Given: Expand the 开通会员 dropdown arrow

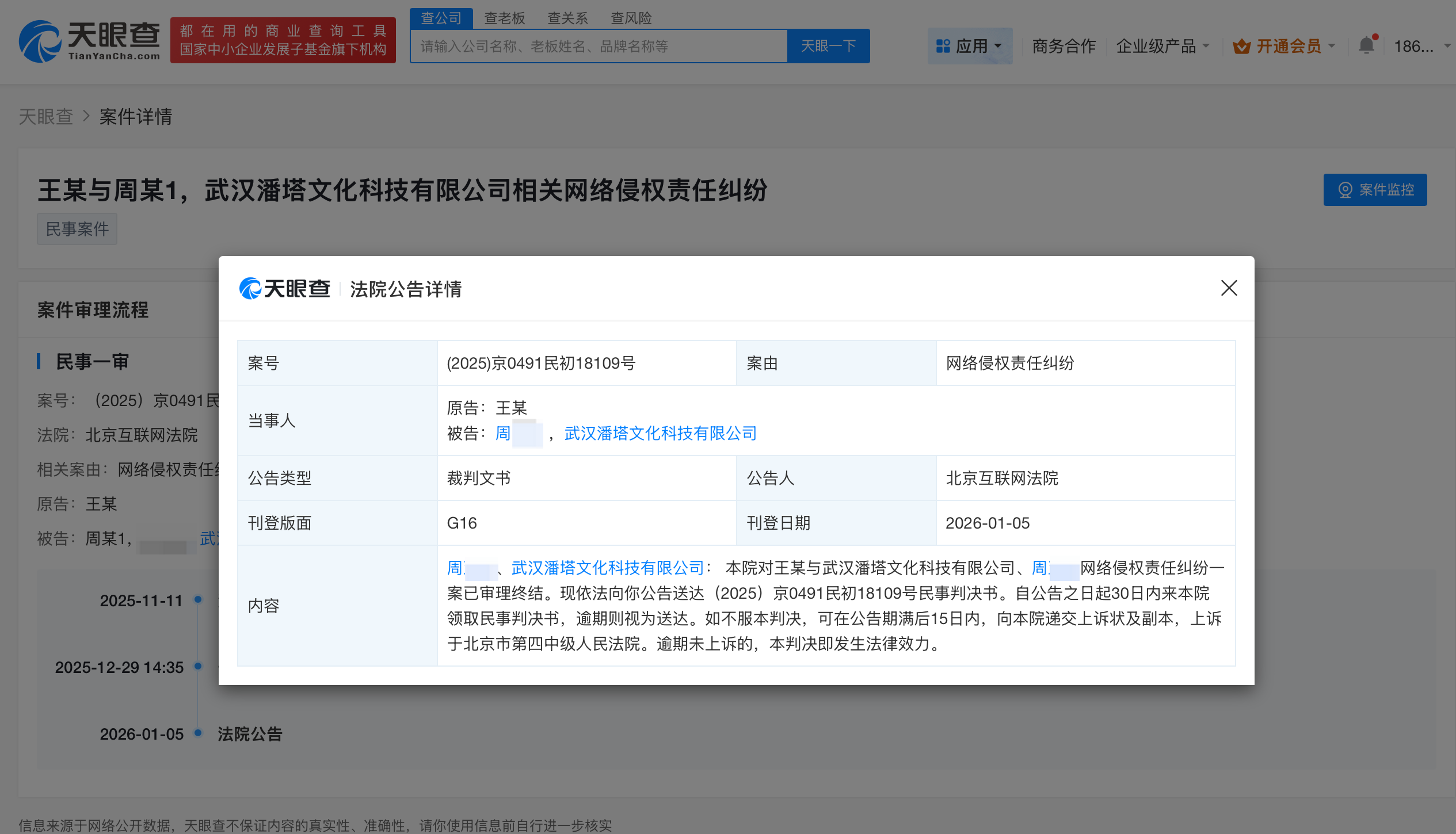Looking at the screenshot, I should coord(1331,46).
